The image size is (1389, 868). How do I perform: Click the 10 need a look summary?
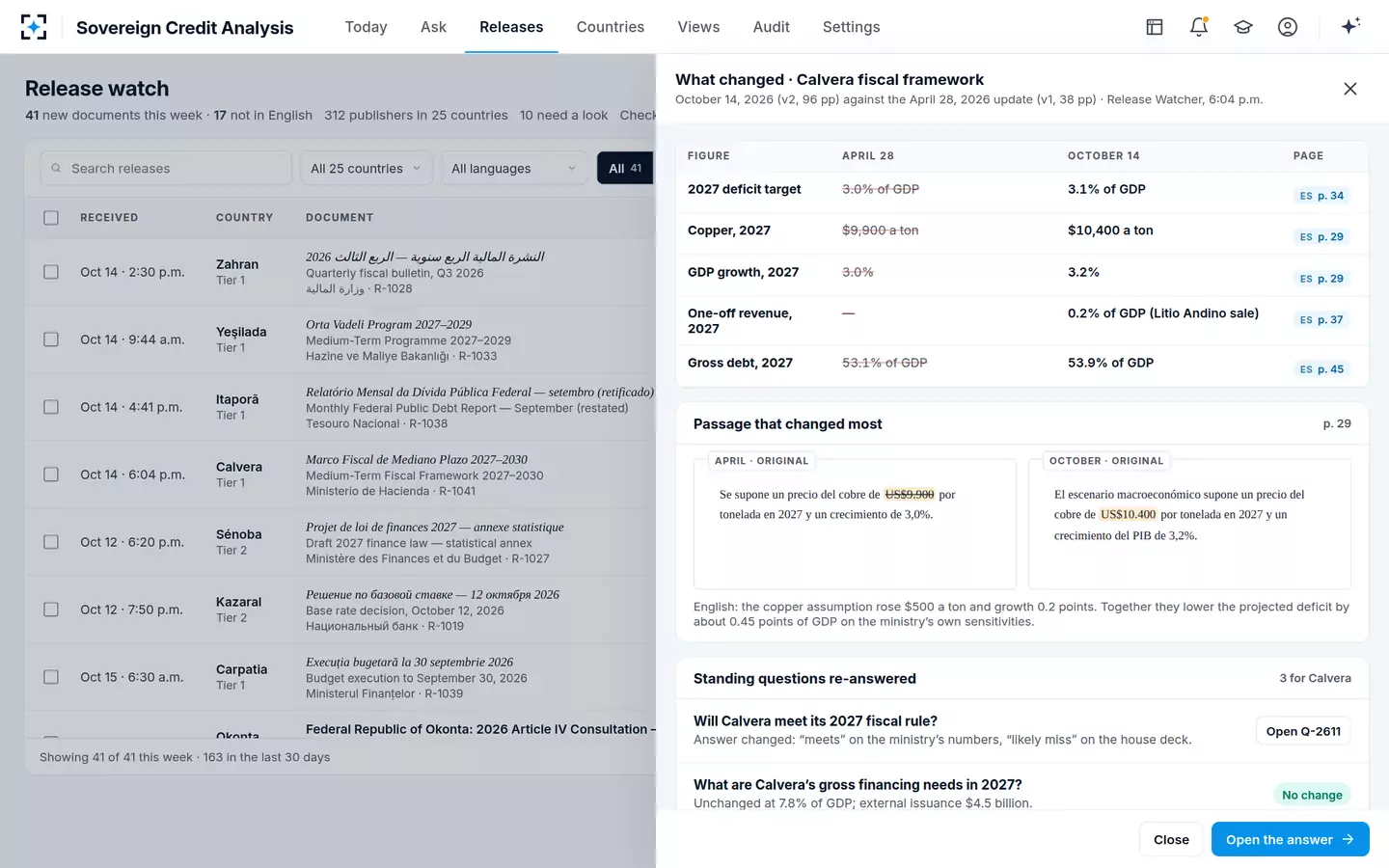(563, 115)
